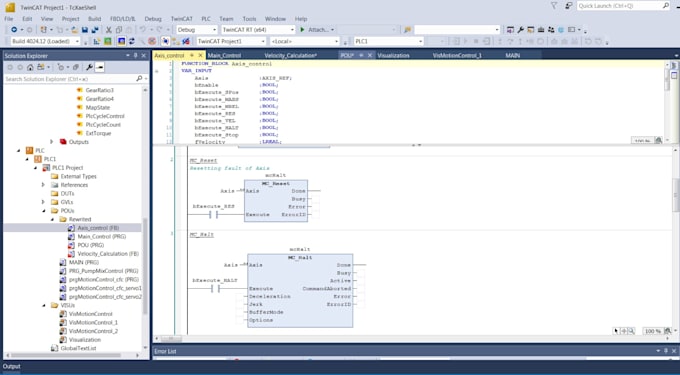Switch to the Visualization editor tab

(393, 55)
